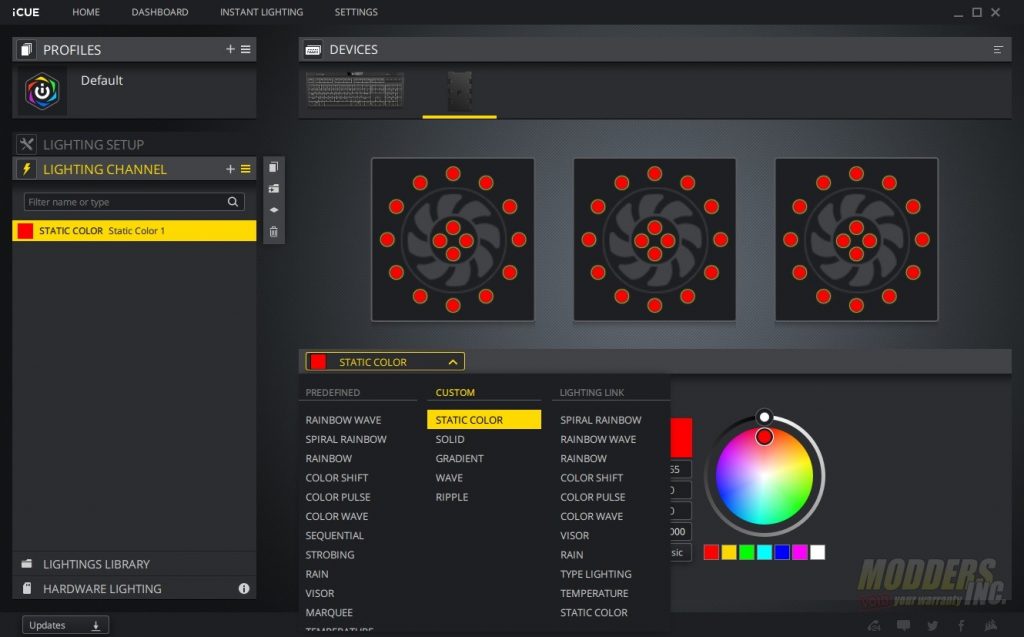Click the search magnifier in the filter box
Image resolution: width=1024 pixels, height=637 pixels.
pos(232,202)
